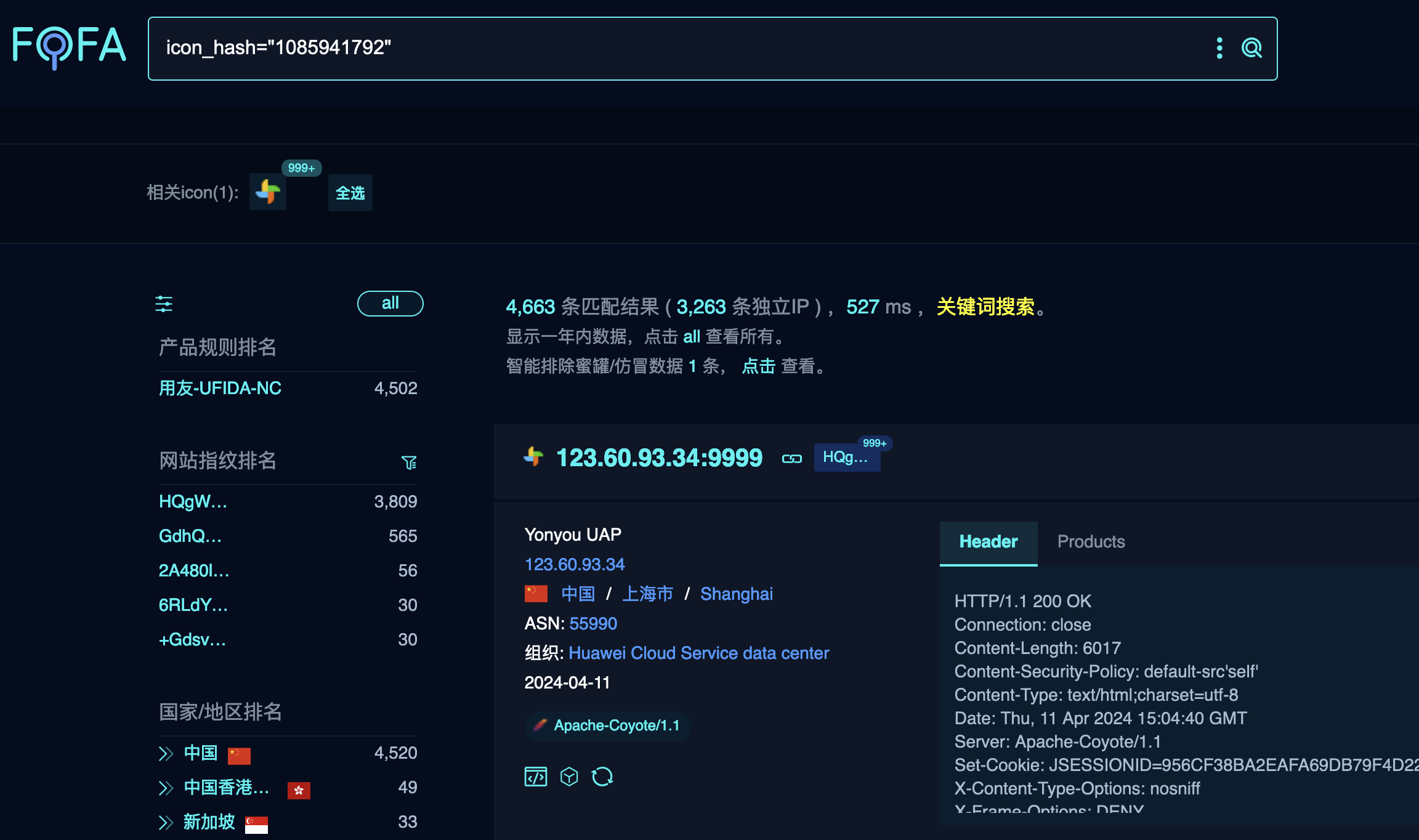Click the pinwheel related icon thumbnail
The width and height of the screenshot is (1419, 840).
point(267,192)
